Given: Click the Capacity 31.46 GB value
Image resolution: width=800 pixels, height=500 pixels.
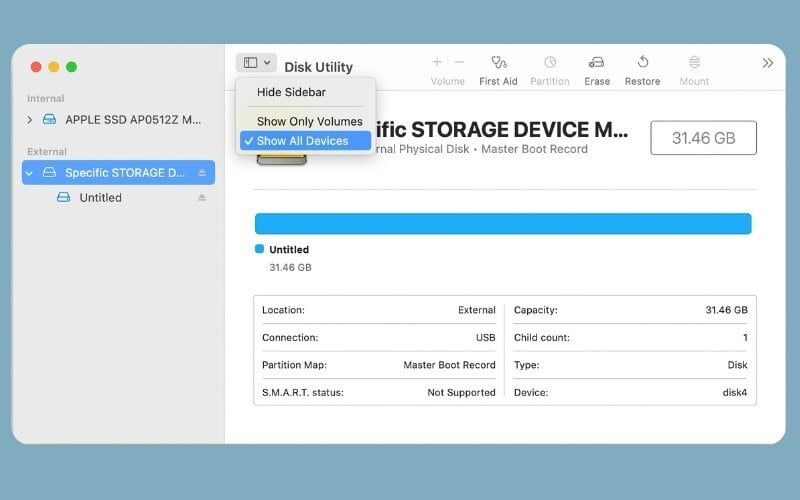Looking at the screenshot, I should coord(727,310).
